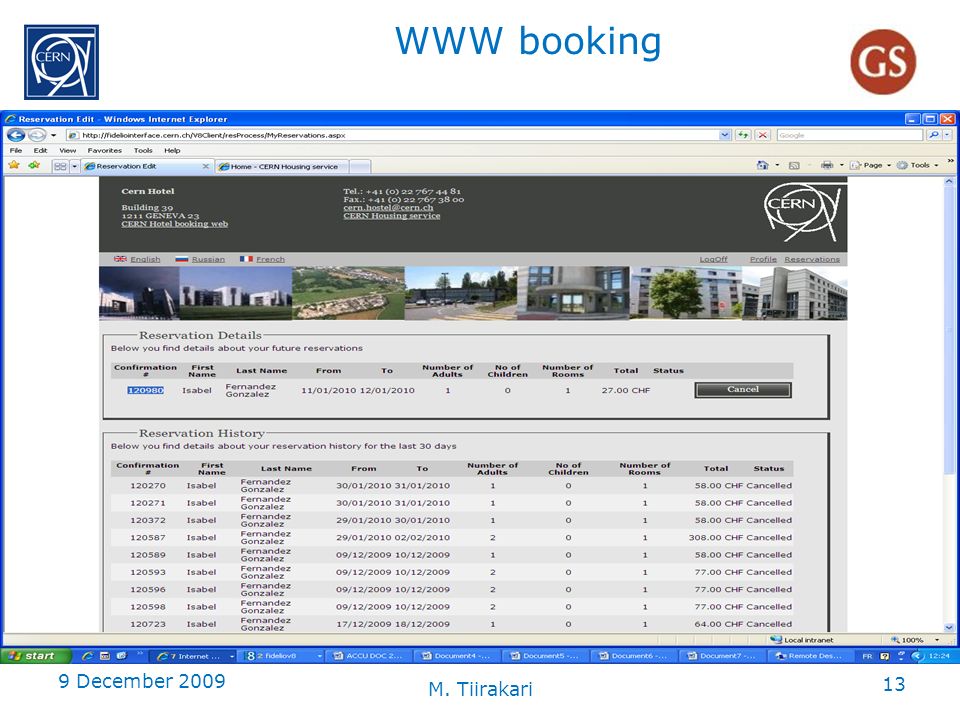Click the 27.00 CHF total
This screenshot has width=960, height=720.
pos(626,391)
